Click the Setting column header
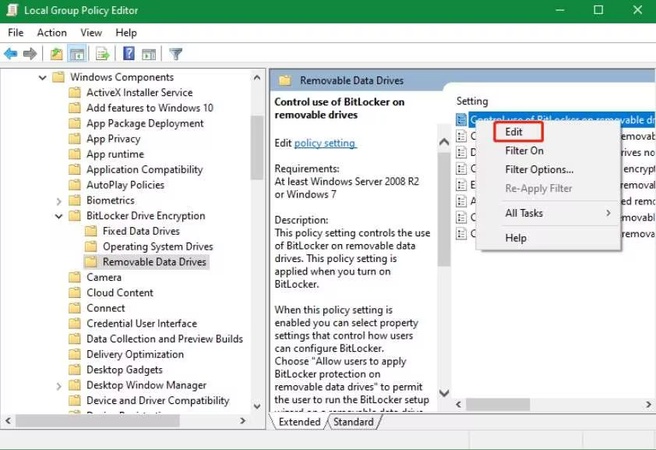 click(x=472, y=101)
